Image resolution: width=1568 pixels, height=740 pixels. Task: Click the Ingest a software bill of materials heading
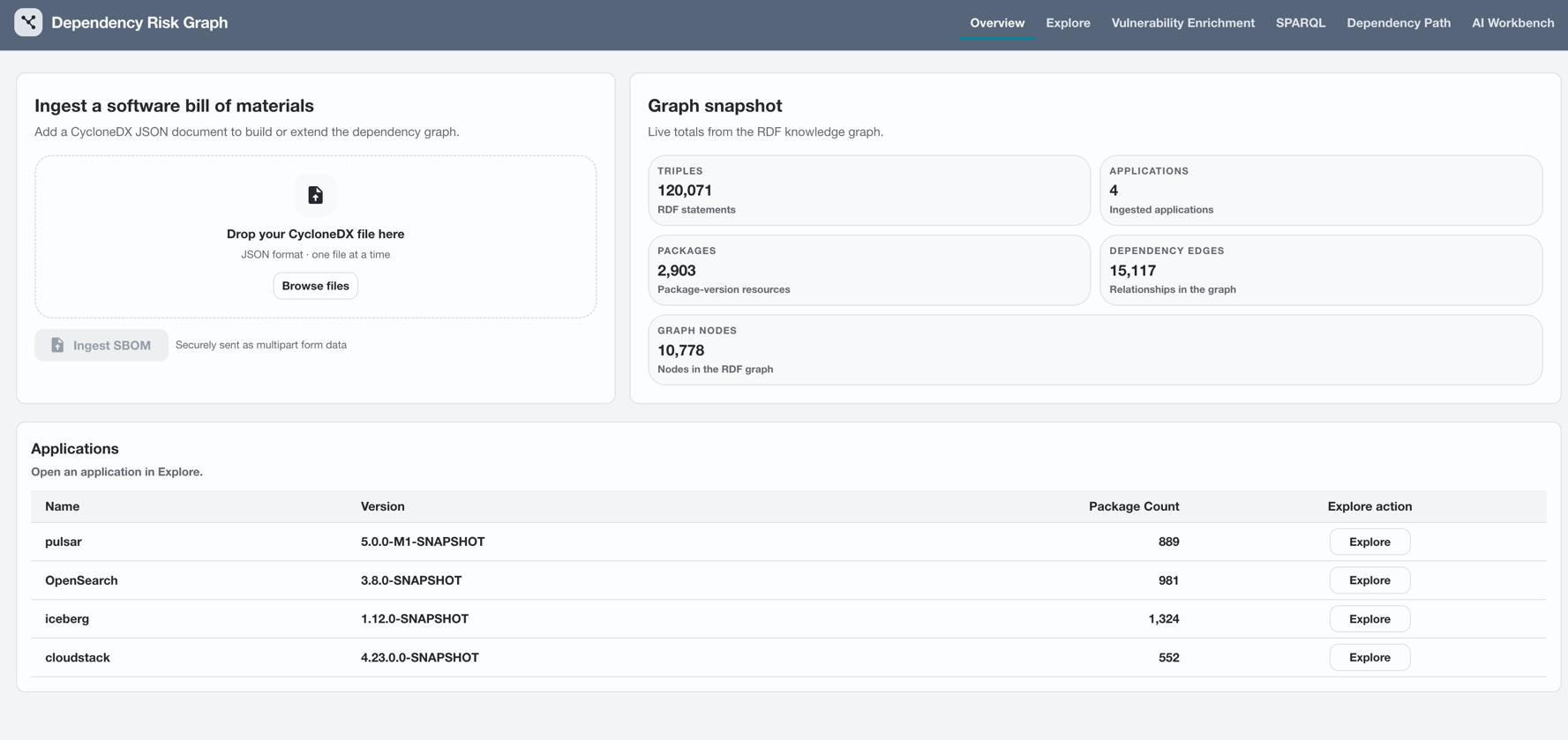tap(174, 106)
